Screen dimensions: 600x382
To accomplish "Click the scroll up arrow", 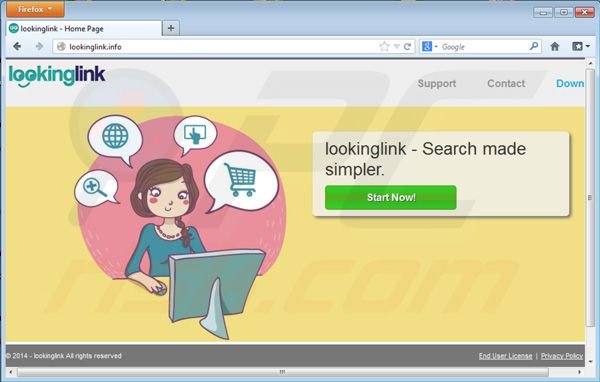I will click(x=590, y=63).
